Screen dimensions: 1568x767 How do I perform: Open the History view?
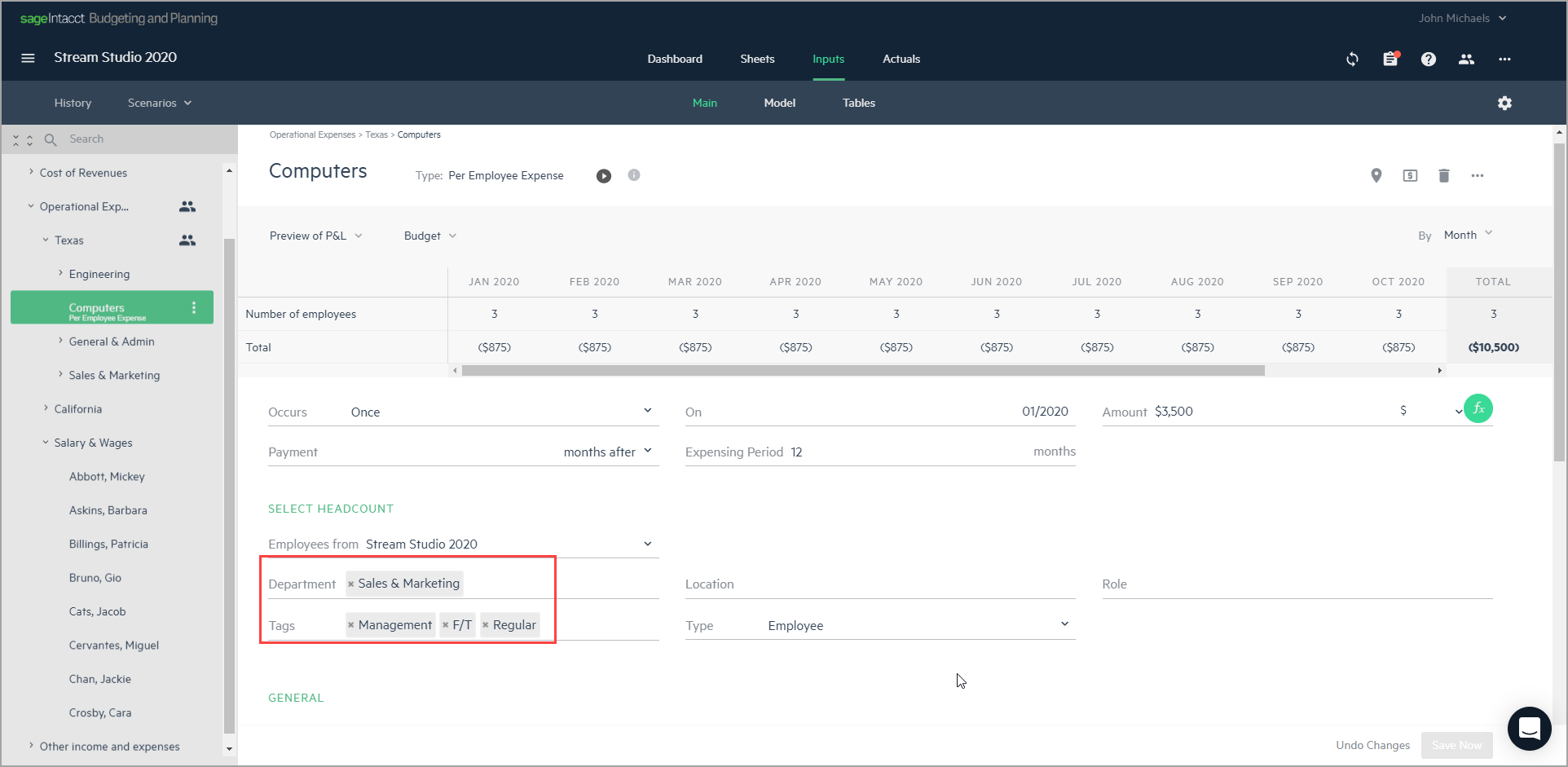pyautogui.click(x=73, y=103)
